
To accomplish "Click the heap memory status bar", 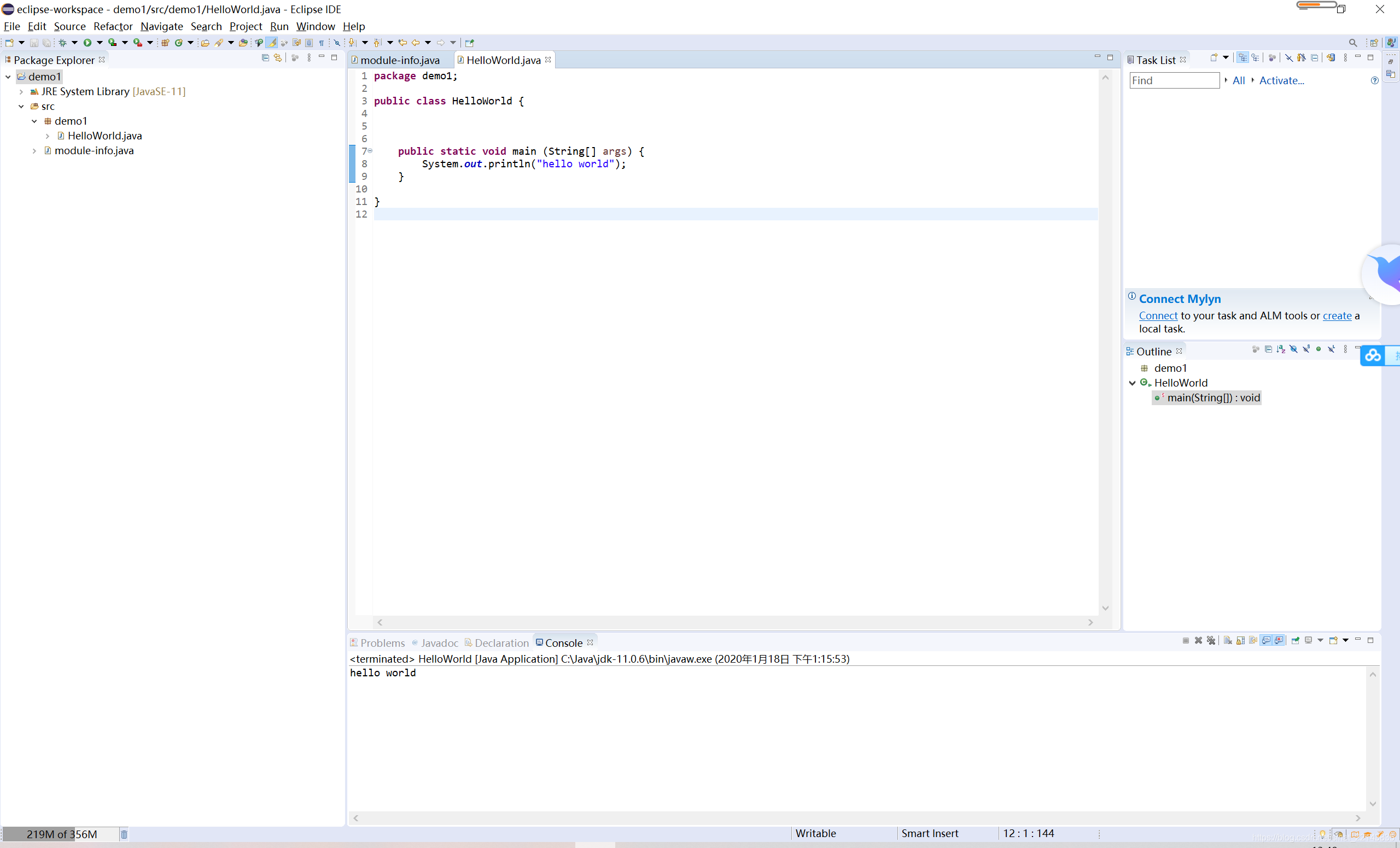I will tap(61, 834).
